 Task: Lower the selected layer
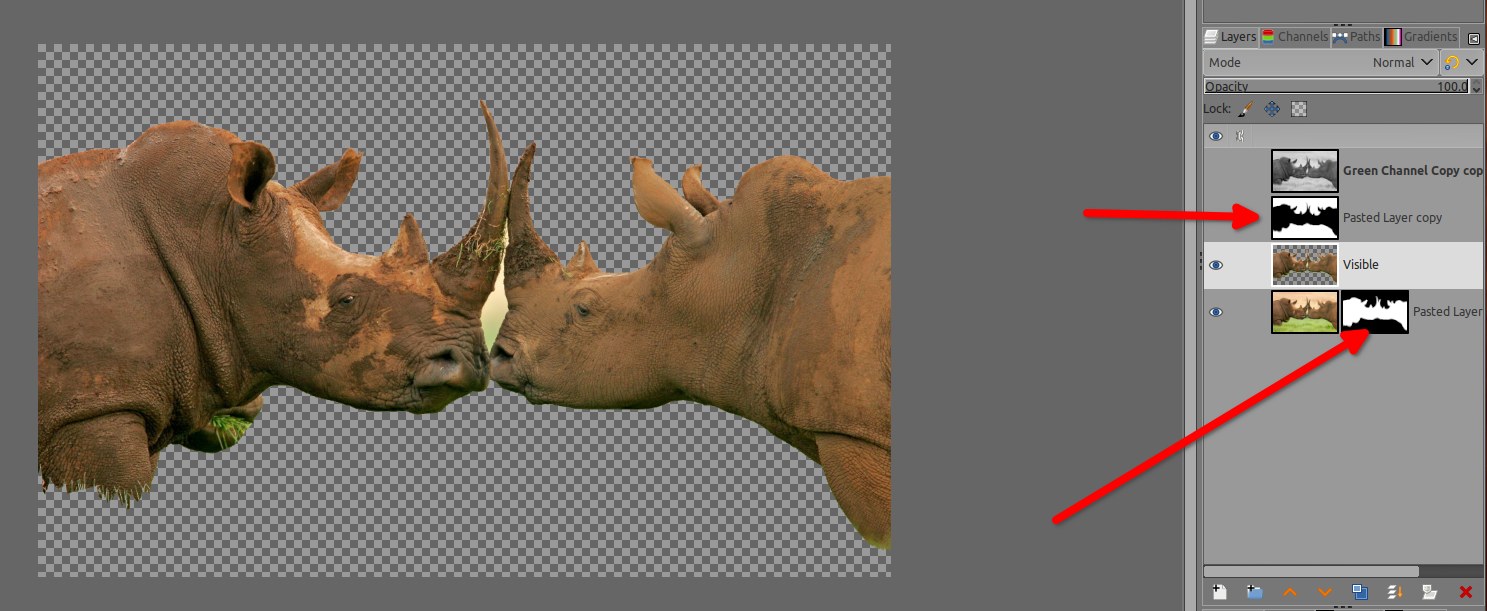pyautogui.click(x=1325, y=592)
